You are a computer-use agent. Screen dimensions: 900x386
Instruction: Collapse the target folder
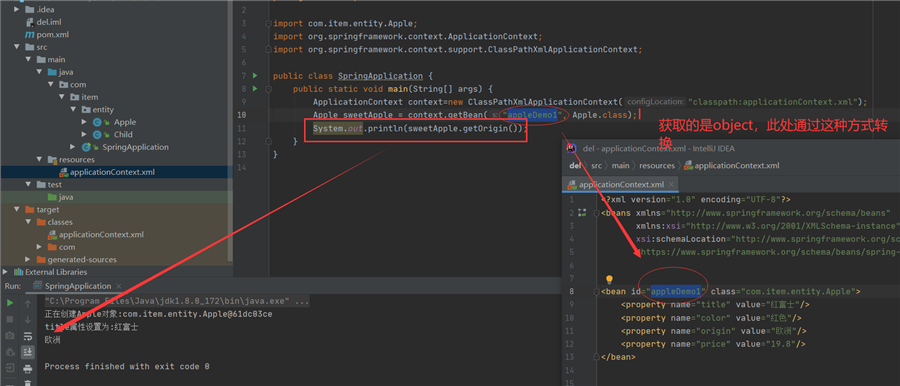16,210
